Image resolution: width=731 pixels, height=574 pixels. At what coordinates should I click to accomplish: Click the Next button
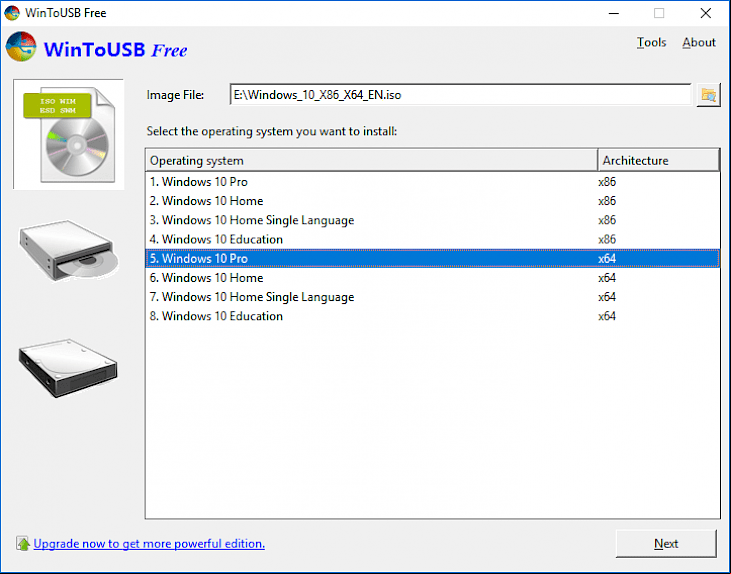666,544
